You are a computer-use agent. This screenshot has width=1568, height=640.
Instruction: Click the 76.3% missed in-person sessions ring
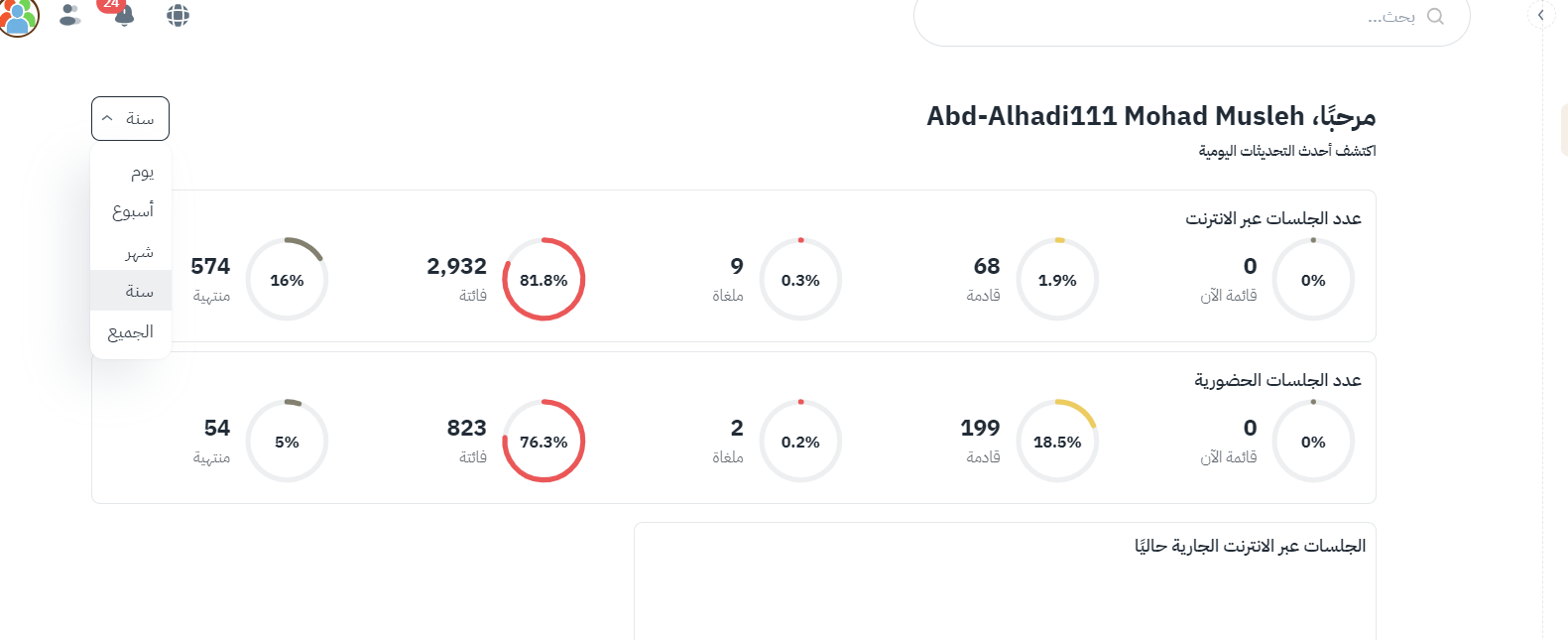(543, 442)
